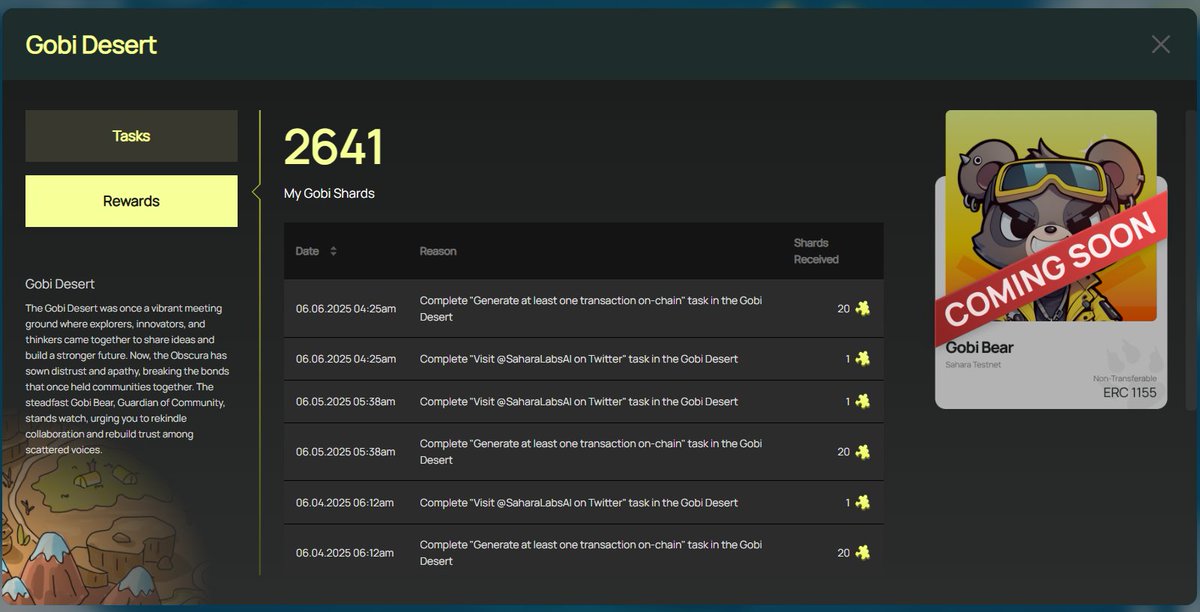Click the Gobi Desert description heading in sidebar
This screenshot has width=1200, height=612.
(60, 284)
